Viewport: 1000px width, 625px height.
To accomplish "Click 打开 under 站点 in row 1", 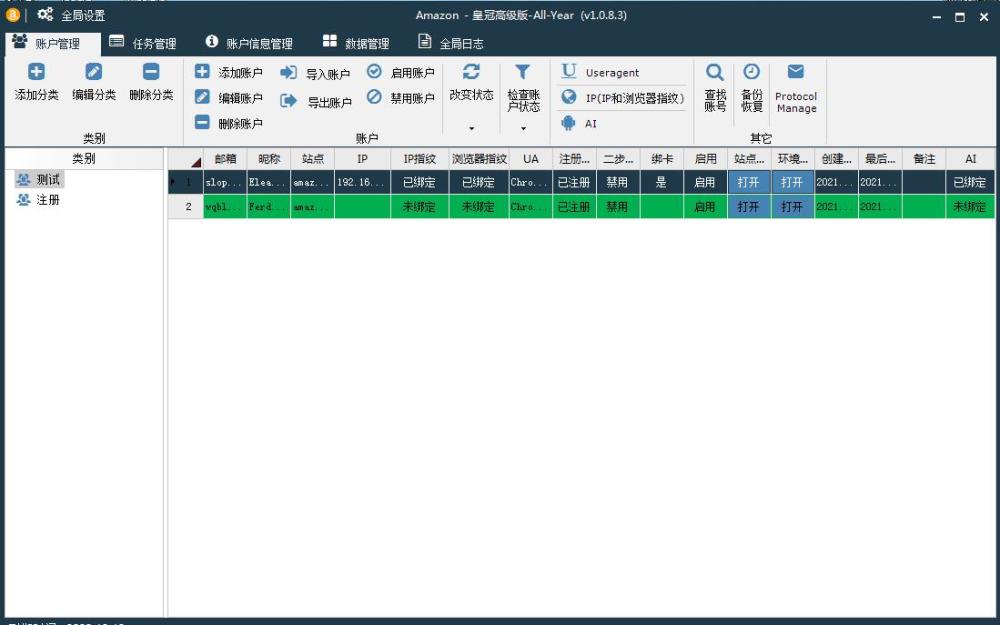I will 749,182.
